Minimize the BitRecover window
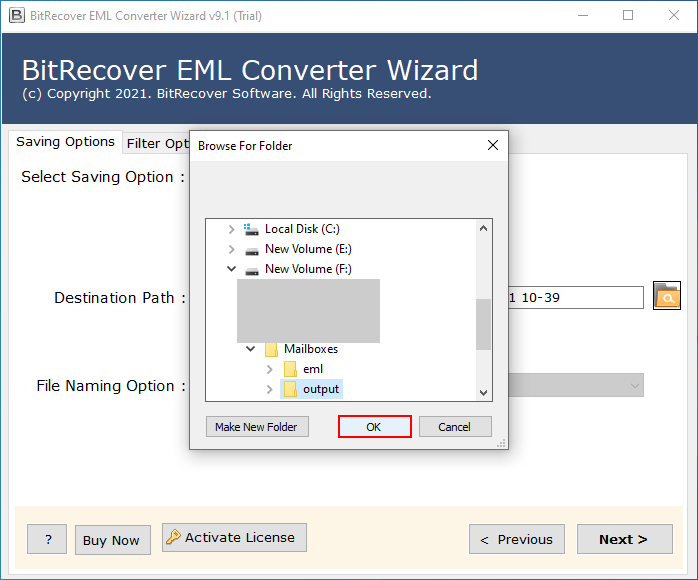 [583, 16]
